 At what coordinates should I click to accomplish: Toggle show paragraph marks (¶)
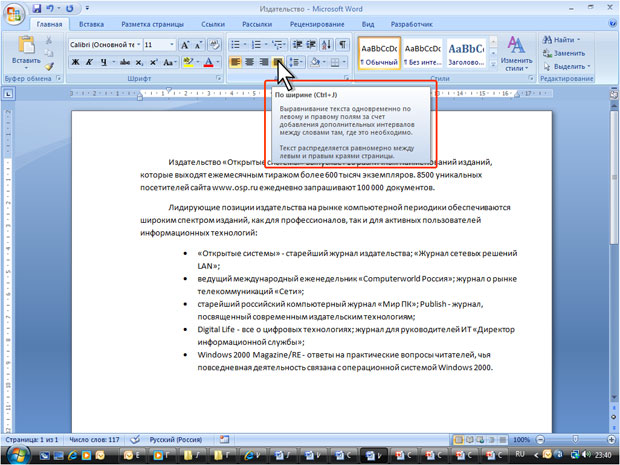[342, 45]
